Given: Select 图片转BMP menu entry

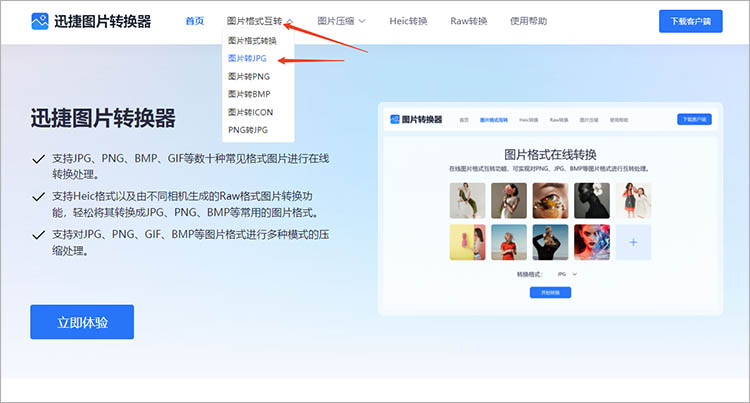Looking at the screenshot, I should click(249, 94).
